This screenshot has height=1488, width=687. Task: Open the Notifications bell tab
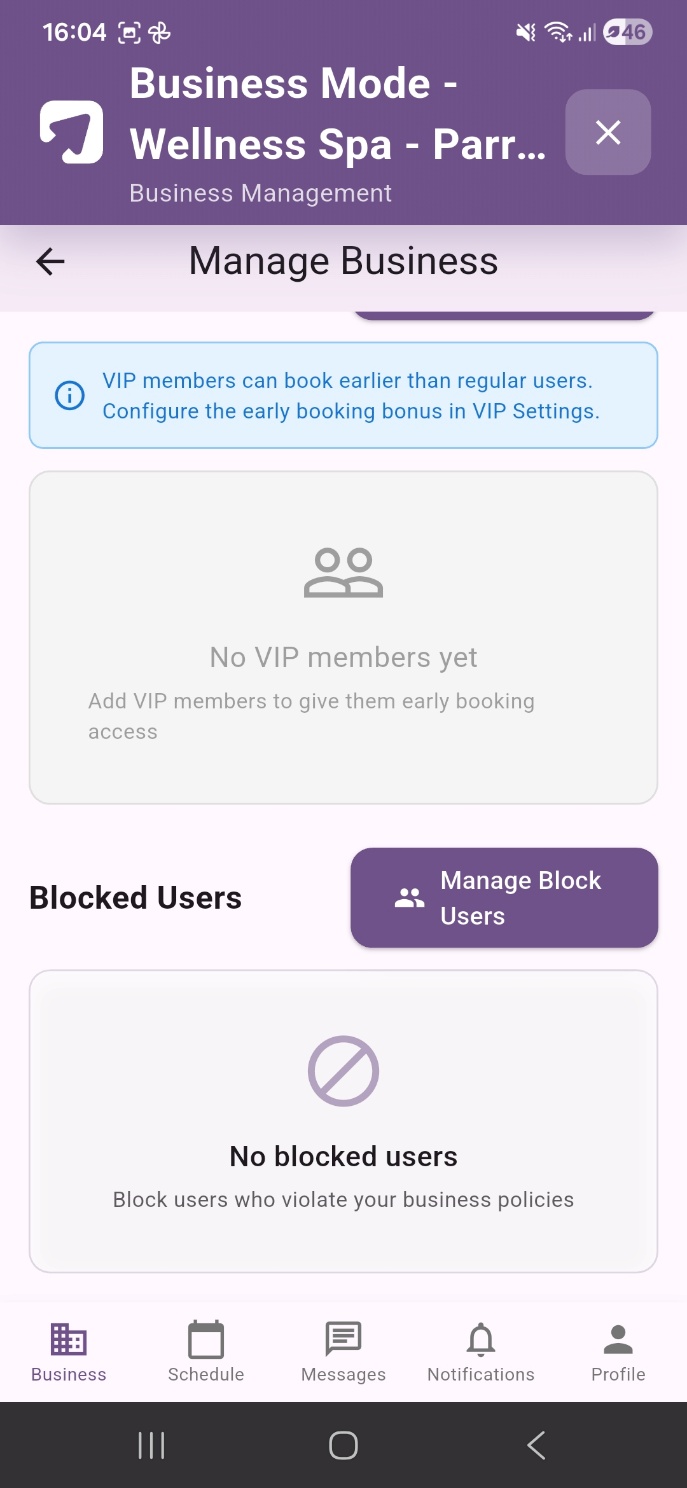[481, 1352]
